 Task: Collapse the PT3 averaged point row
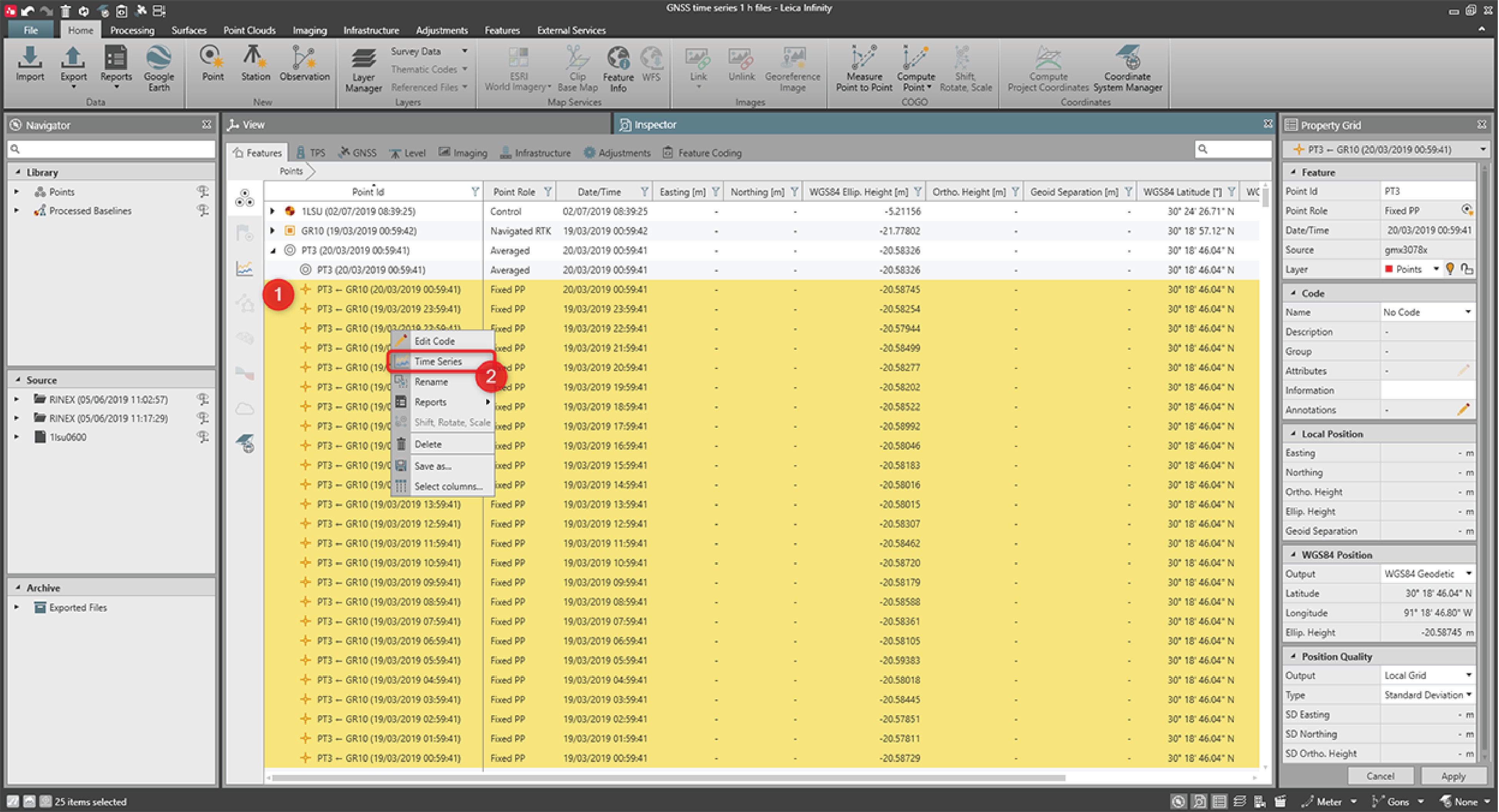coord(273,251)
